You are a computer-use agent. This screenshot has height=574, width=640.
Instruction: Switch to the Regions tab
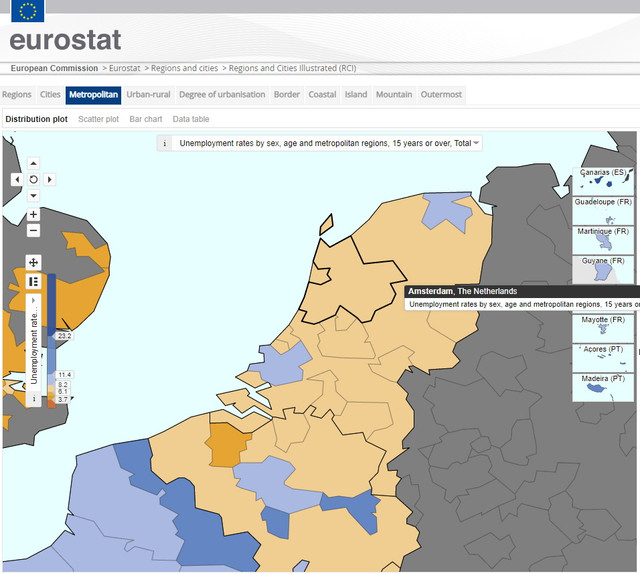tap(17, 95)
